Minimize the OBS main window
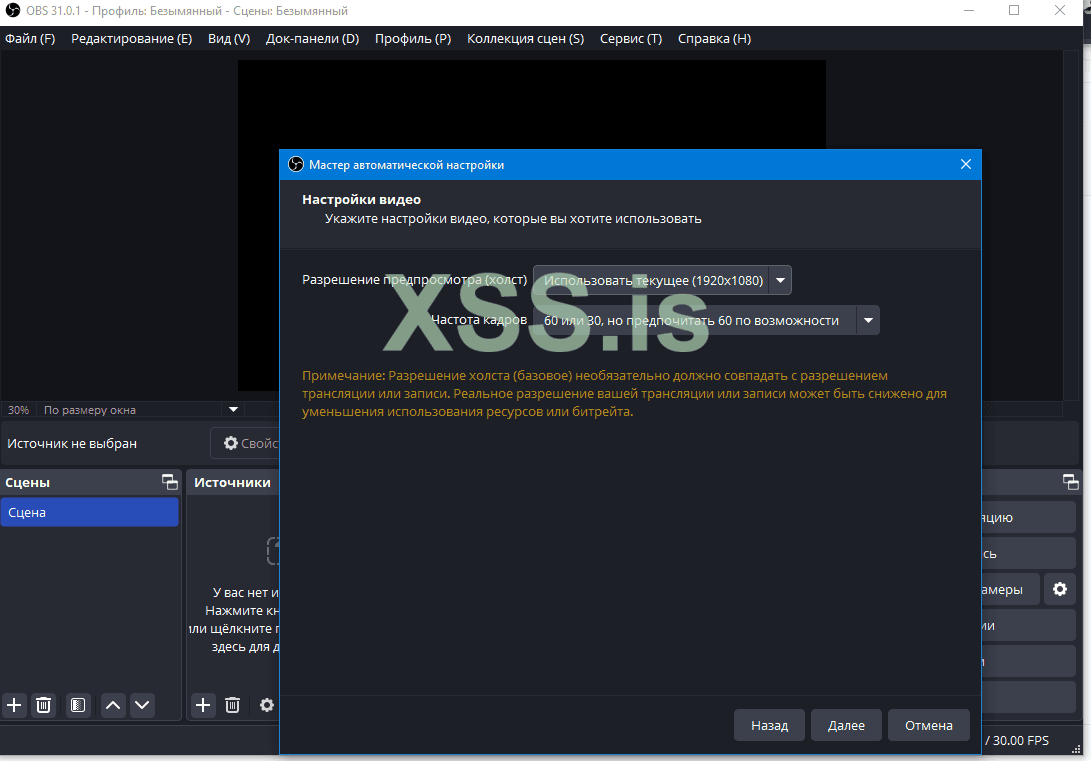This screenshot has height=761, width=1091. [969, 10]
